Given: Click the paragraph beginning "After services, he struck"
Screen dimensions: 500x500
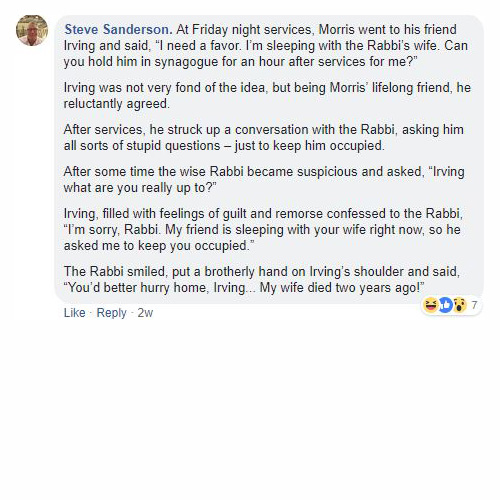Looking at the screenshot, I should pyautogui.click(x=263, y=137).
